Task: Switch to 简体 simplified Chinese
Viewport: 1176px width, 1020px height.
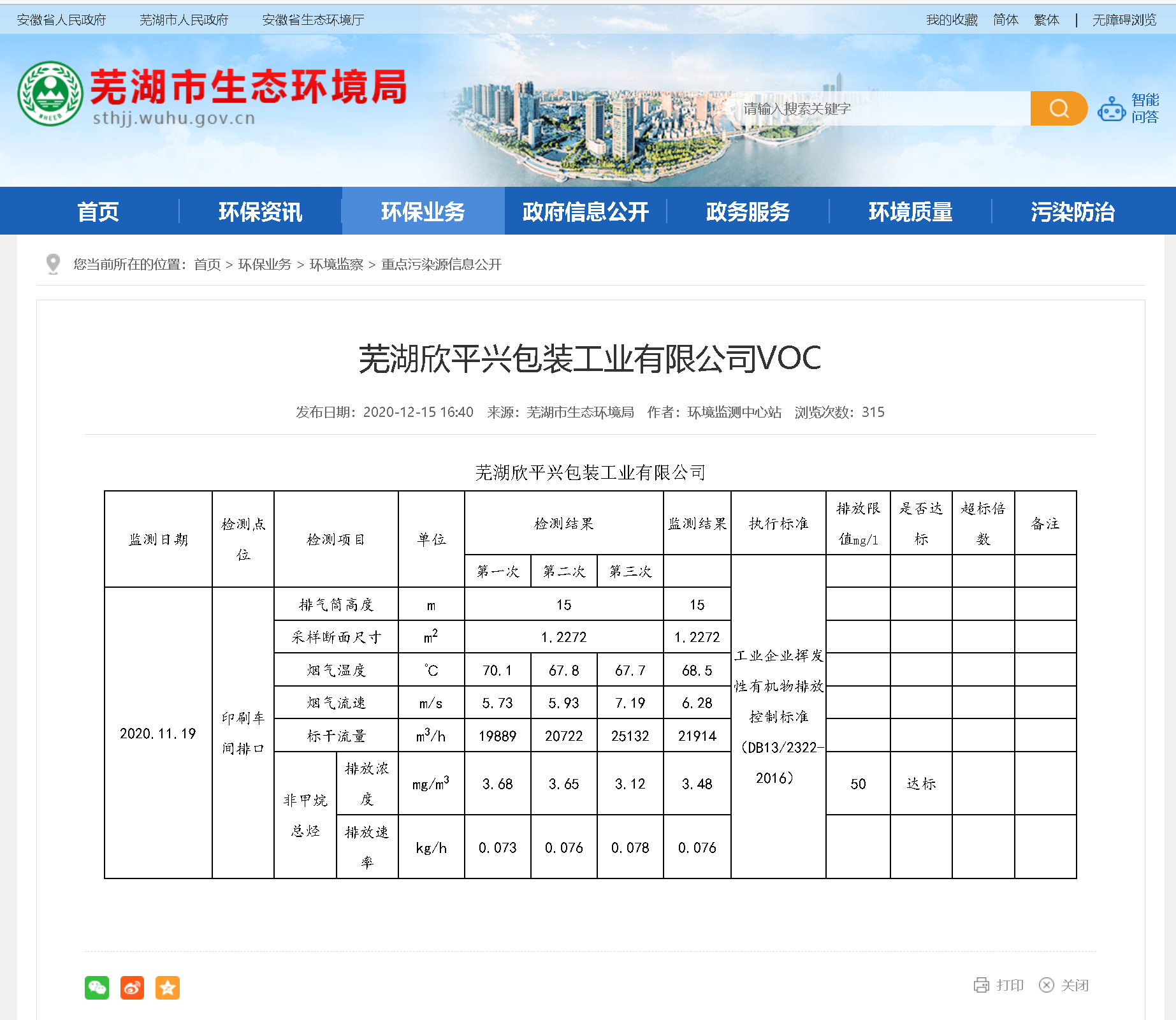Action: pos(1006,20)
